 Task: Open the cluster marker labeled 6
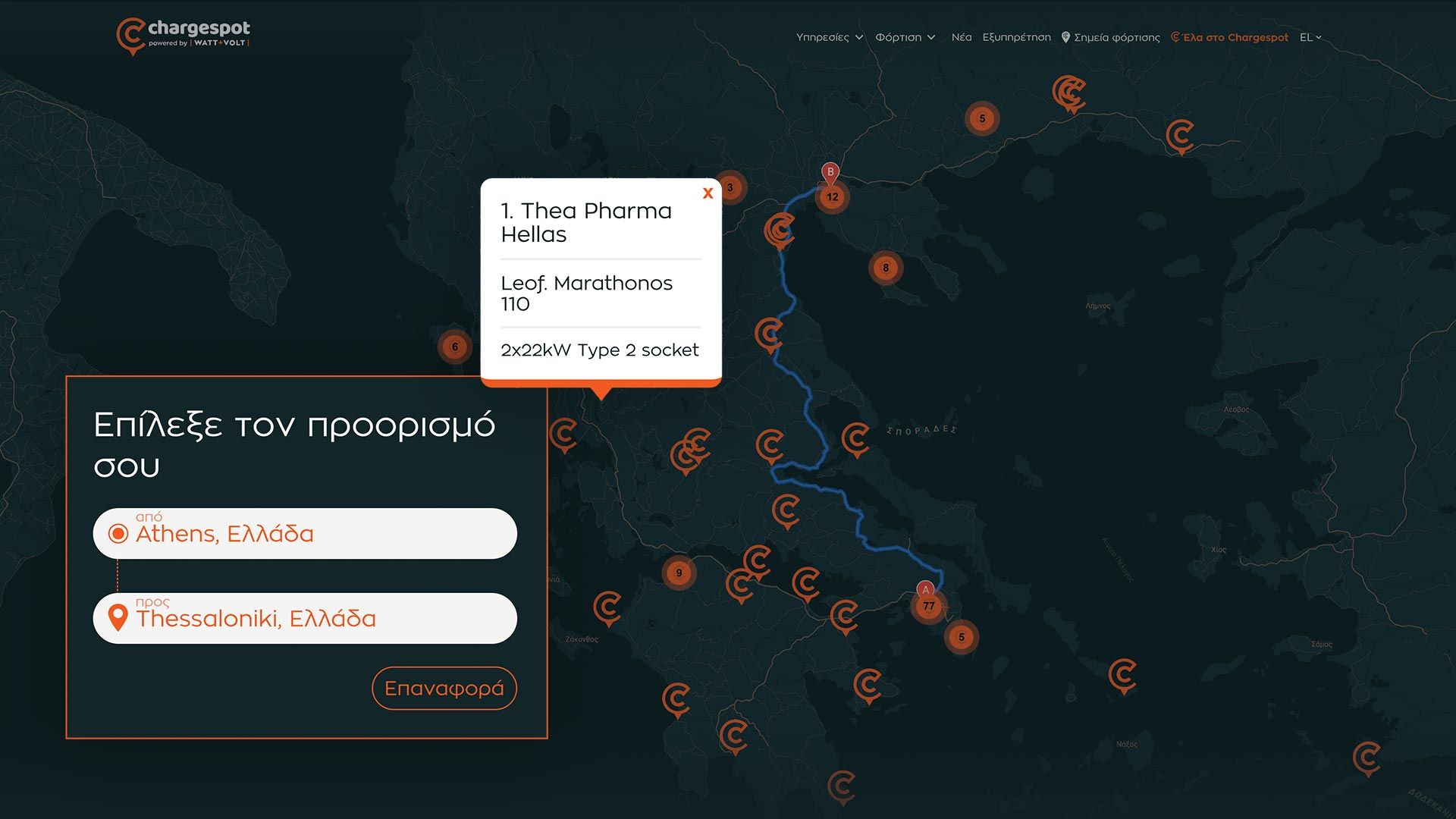coord(455,347)
